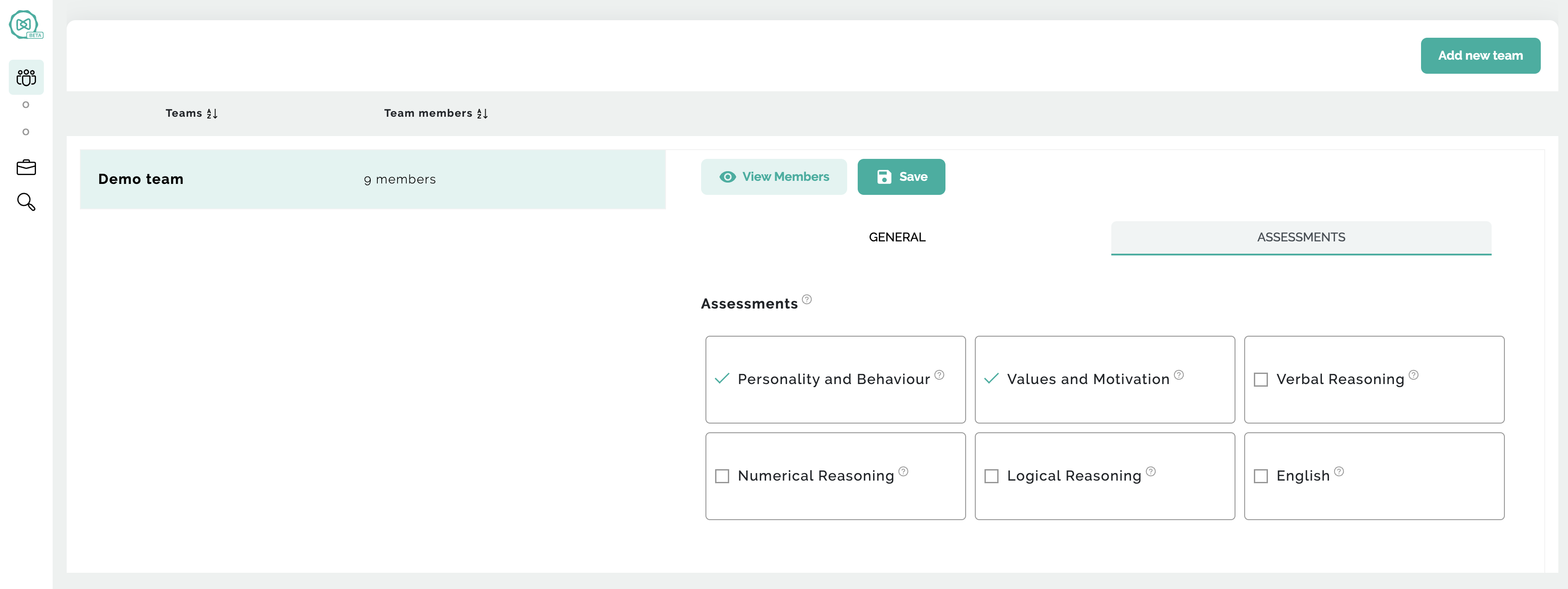Sort by Team members column arrow
This screenshot has width=1568, height=589.
pos(482,113)
